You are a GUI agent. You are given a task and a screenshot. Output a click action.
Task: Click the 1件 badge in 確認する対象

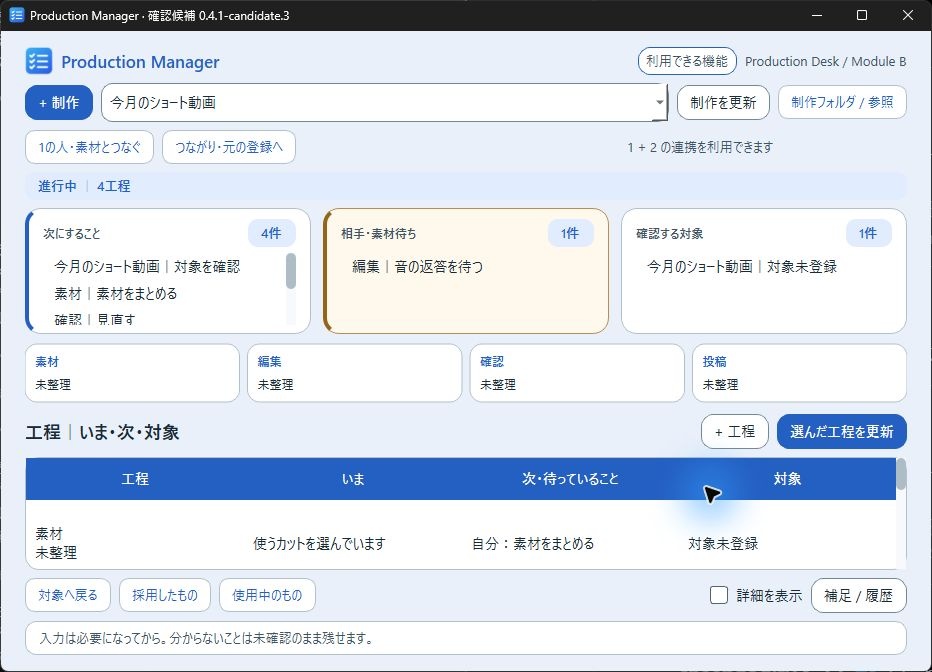868,234
